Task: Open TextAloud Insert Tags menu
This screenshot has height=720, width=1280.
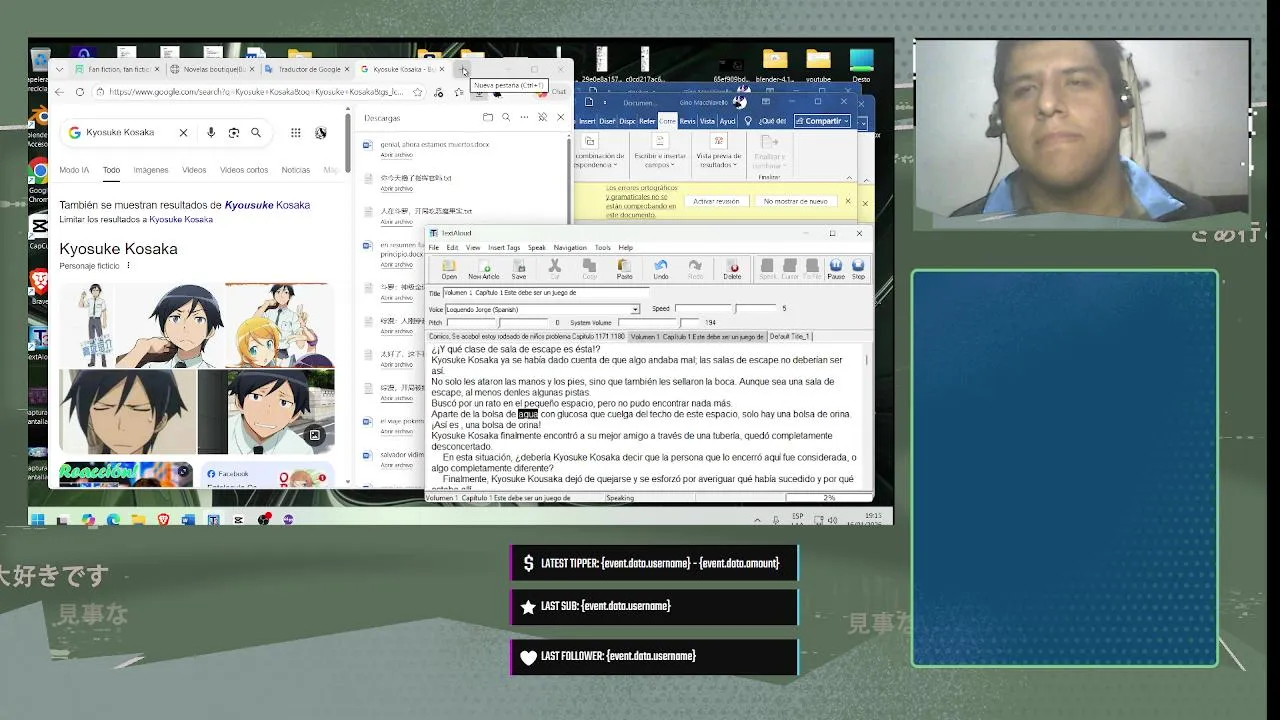Action: point(504,247)
